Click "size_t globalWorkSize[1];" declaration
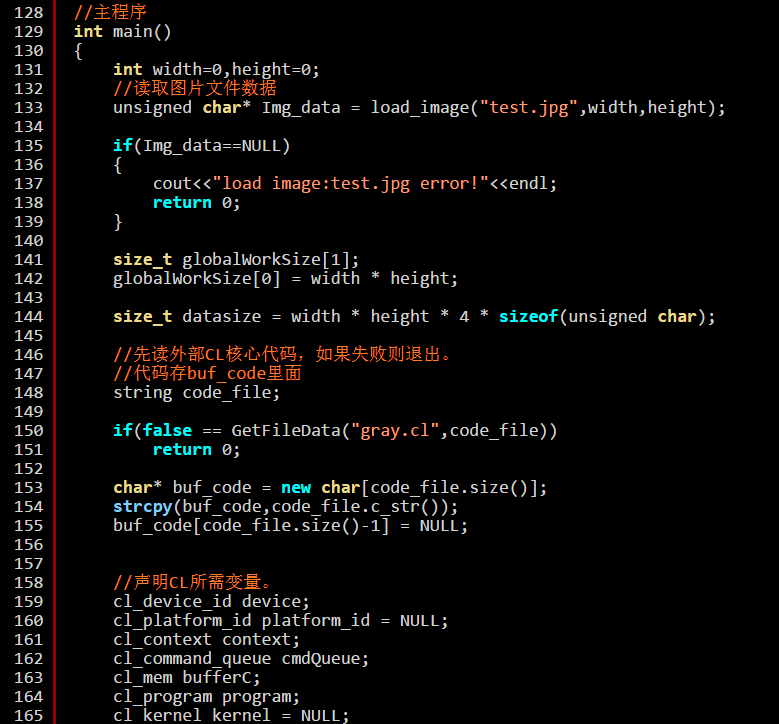 (x=236, y=259)
